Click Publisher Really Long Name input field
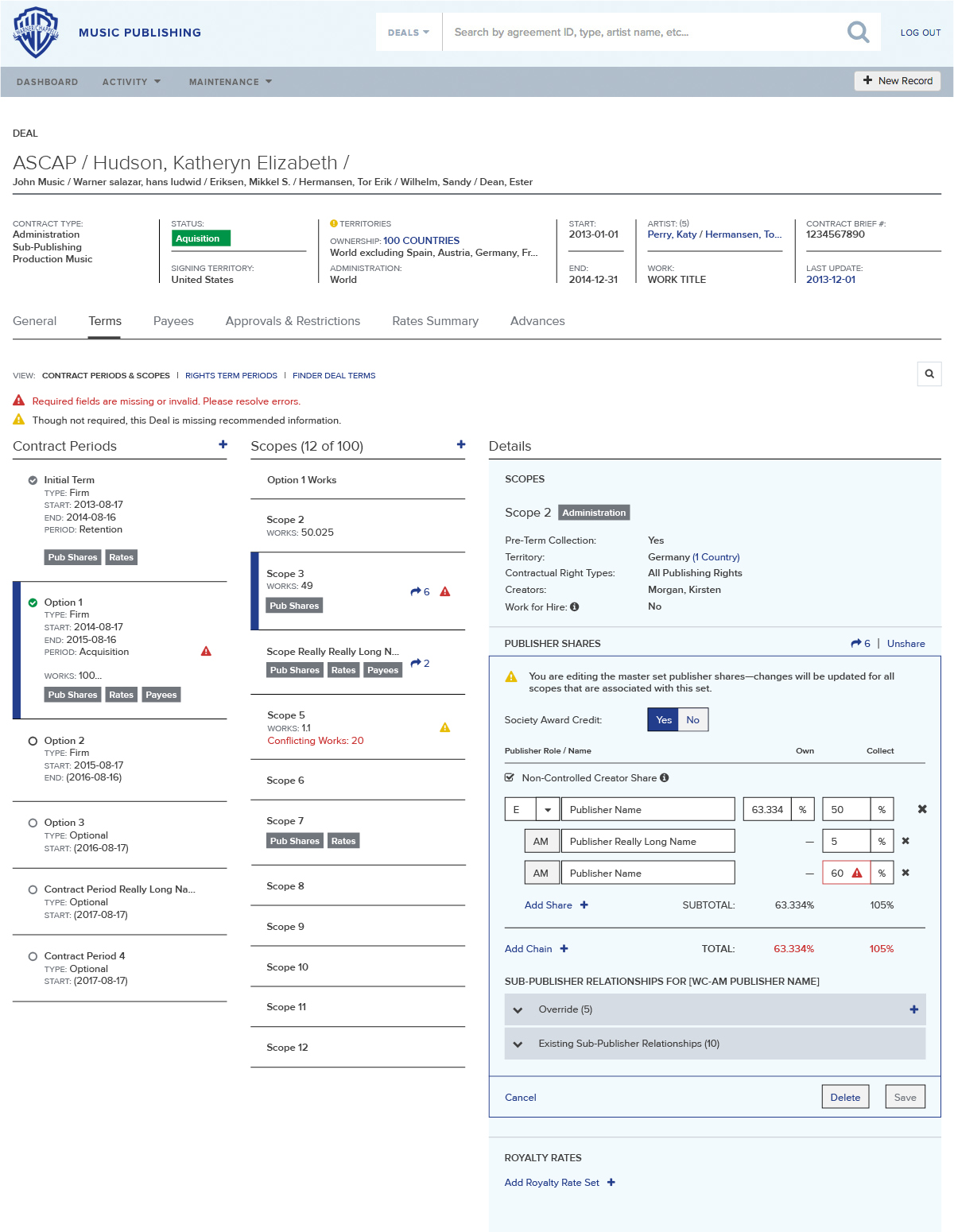 coord(648,841)
